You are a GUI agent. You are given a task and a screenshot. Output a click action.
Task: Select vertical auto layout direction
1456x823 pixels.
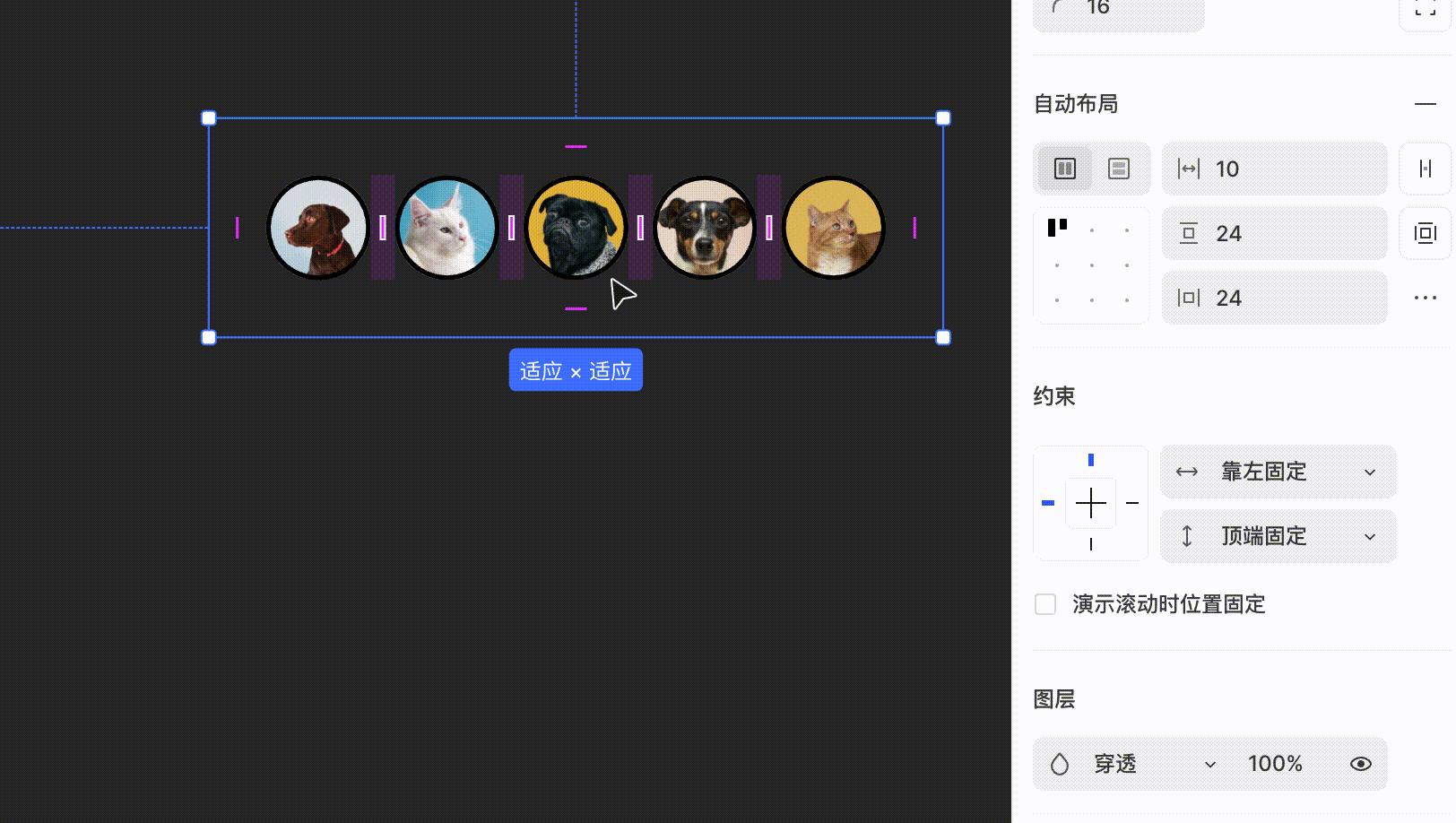pyautogui.click(x=1118, y=169)
